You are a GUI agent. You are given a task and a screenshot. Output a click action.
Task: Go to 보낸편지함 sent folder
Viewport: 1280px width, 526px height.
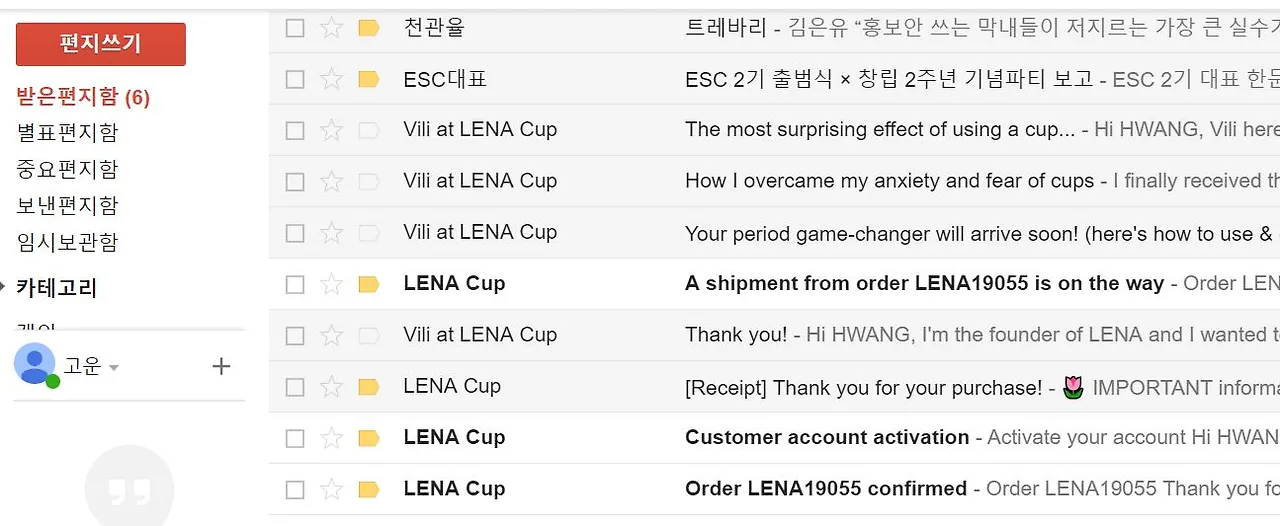(x=68, y=205)
